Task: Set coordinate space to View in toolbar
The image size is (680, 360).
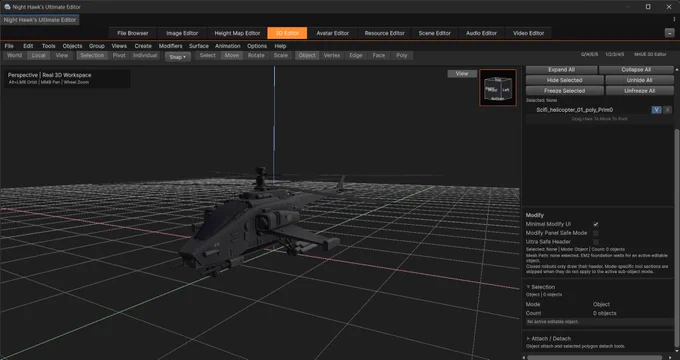Action: [62, 56]
